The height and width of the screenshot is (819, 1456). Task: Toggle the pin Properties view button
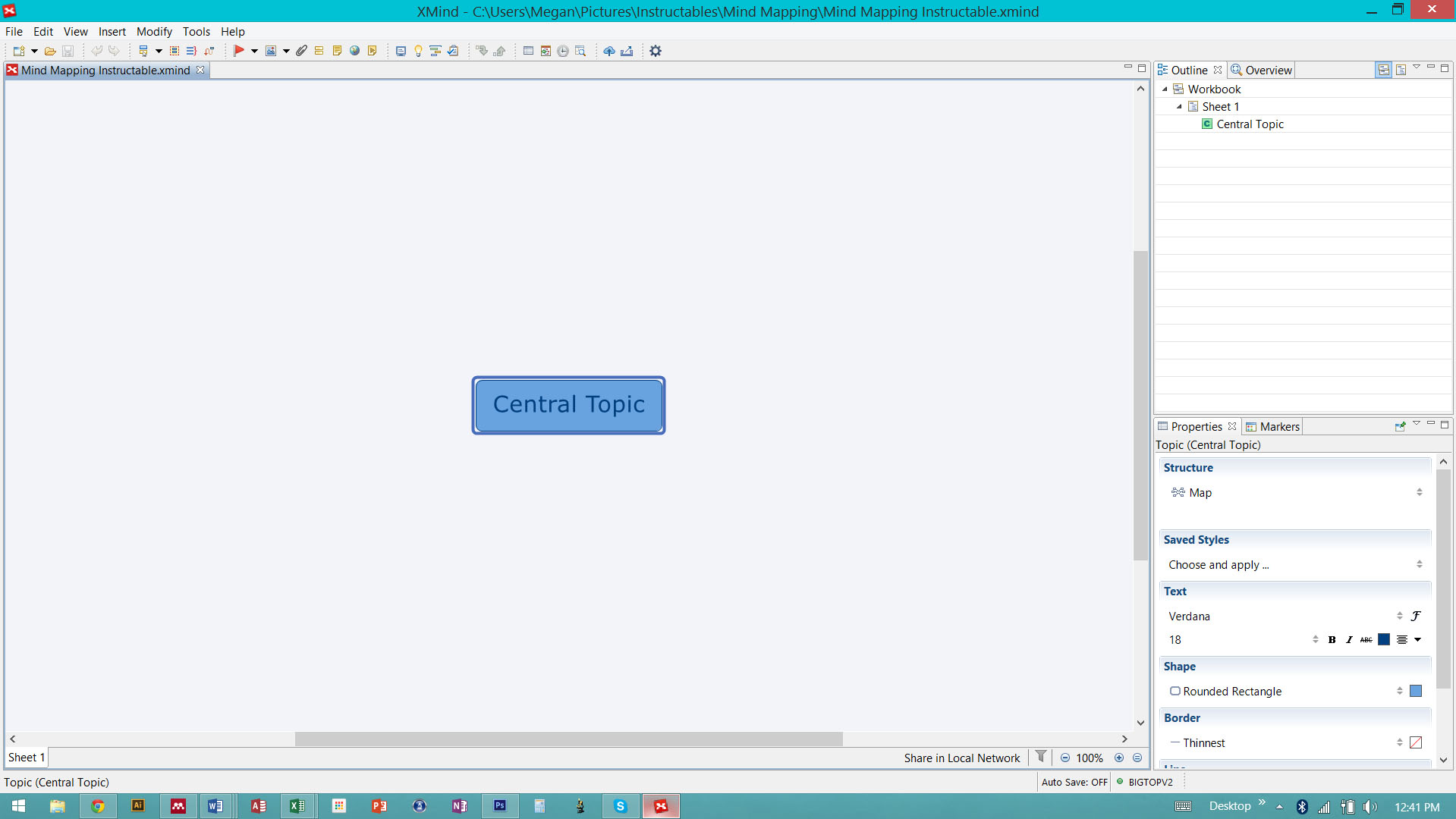[x=1400, y=426]
